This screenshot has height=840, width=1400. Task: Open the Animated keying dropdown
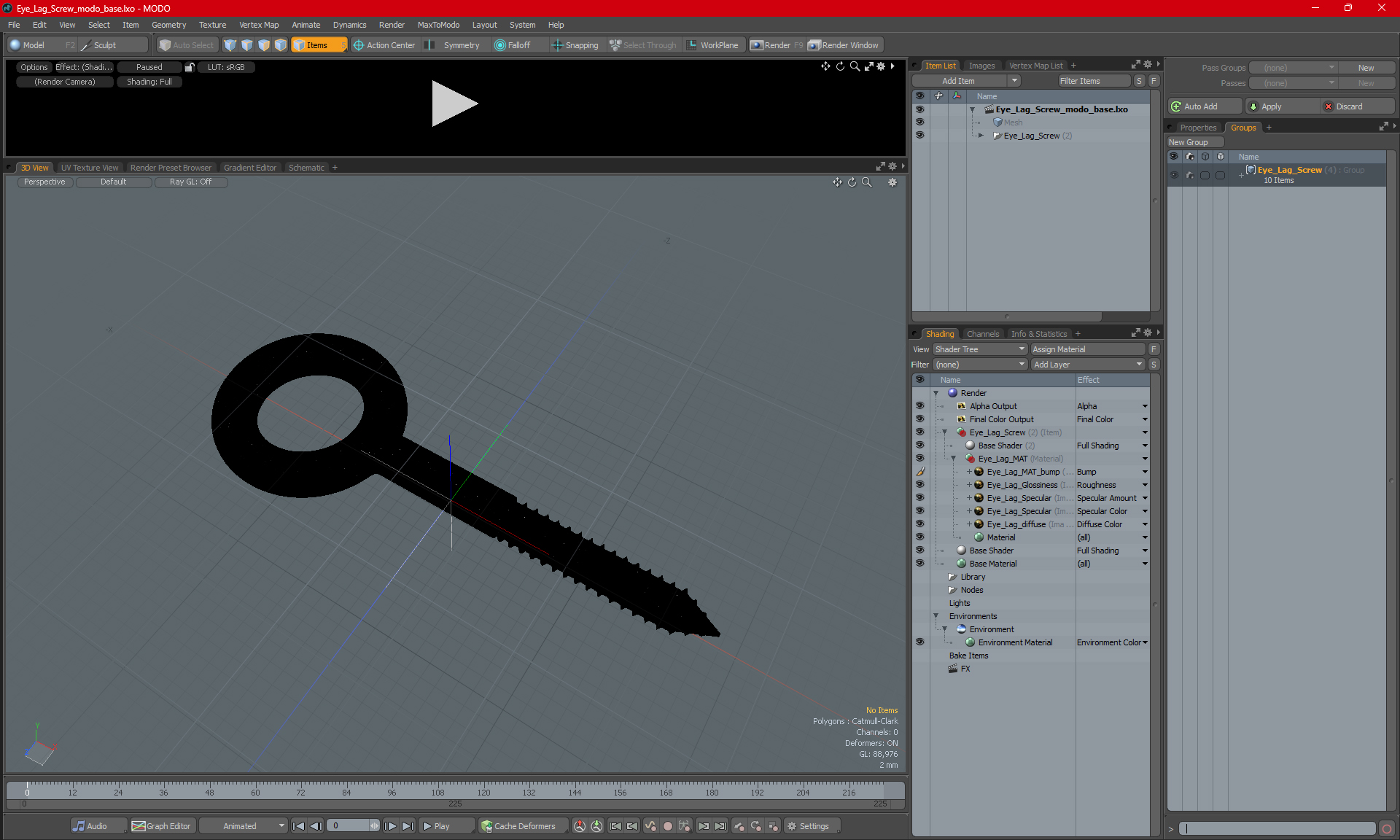244,826
